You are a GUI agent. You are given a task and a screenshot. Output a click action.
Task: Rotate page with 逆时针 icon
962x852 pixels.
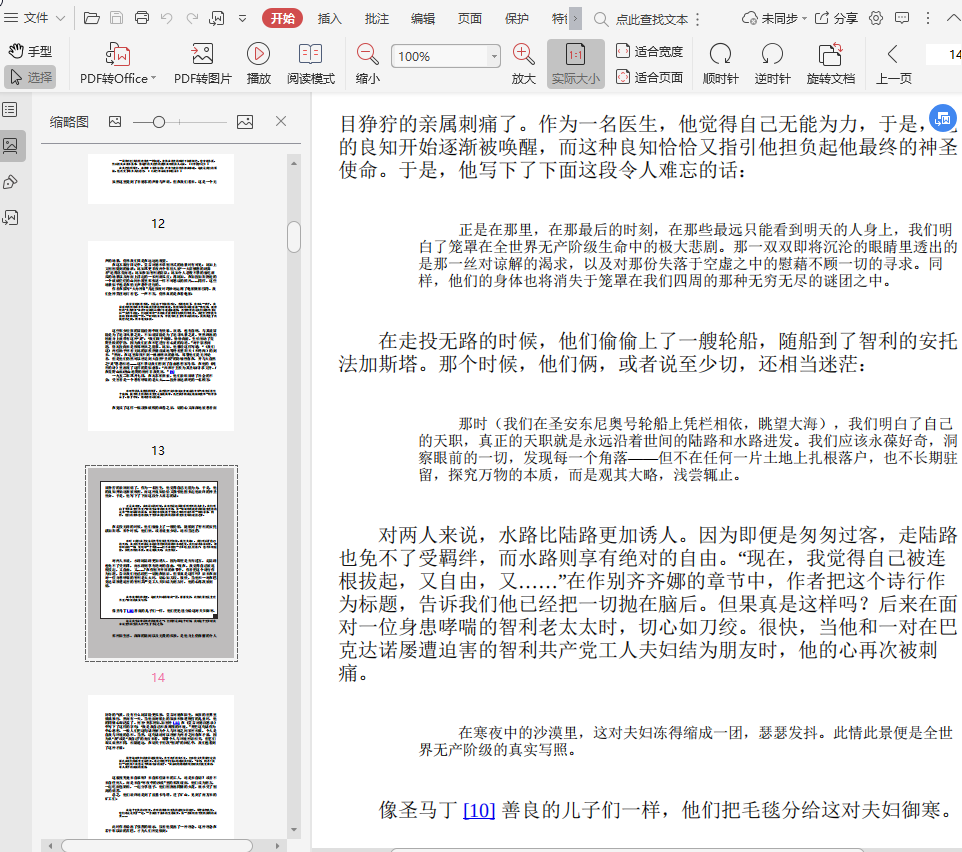[x=772, y=55]
